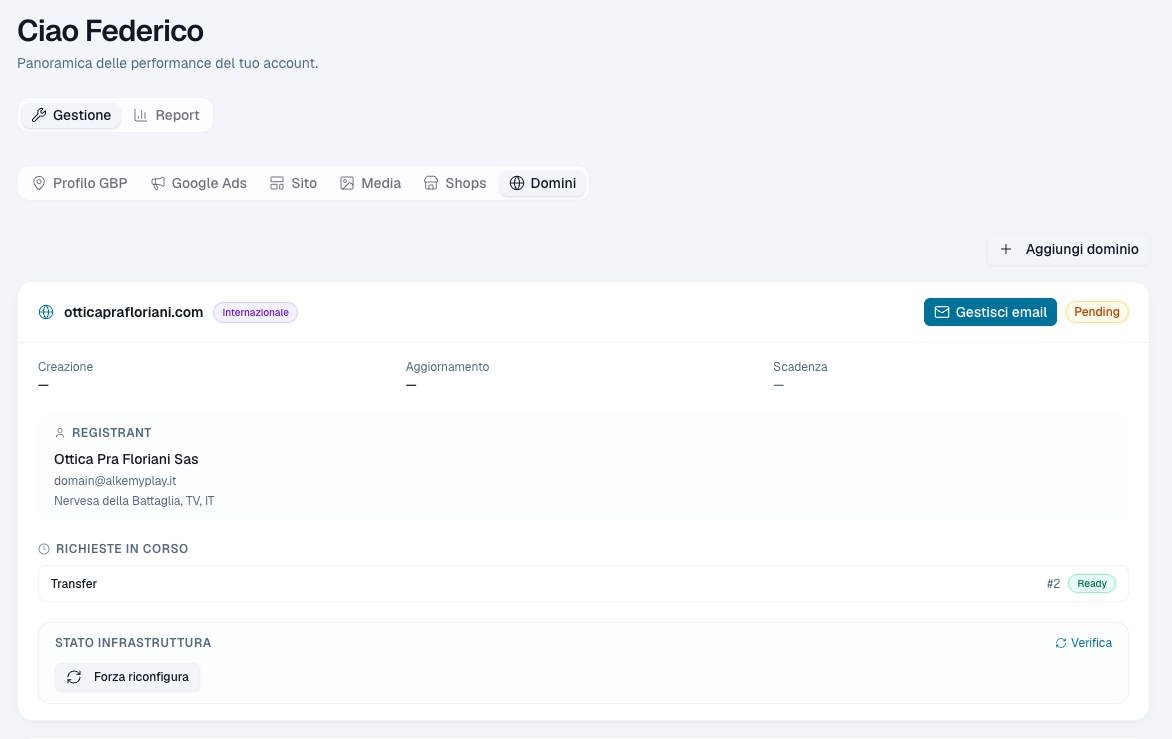Select Ottica Pra Floriani Sas registrant name

tap(126, 459)
